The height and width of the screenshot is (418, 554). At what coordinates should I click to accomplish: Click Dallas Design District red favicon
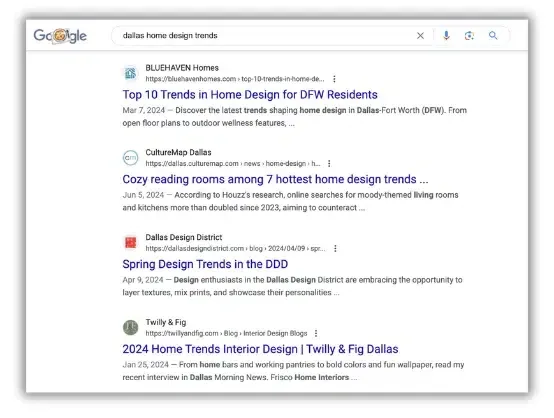pyautogui.click(x=131, y=242)
